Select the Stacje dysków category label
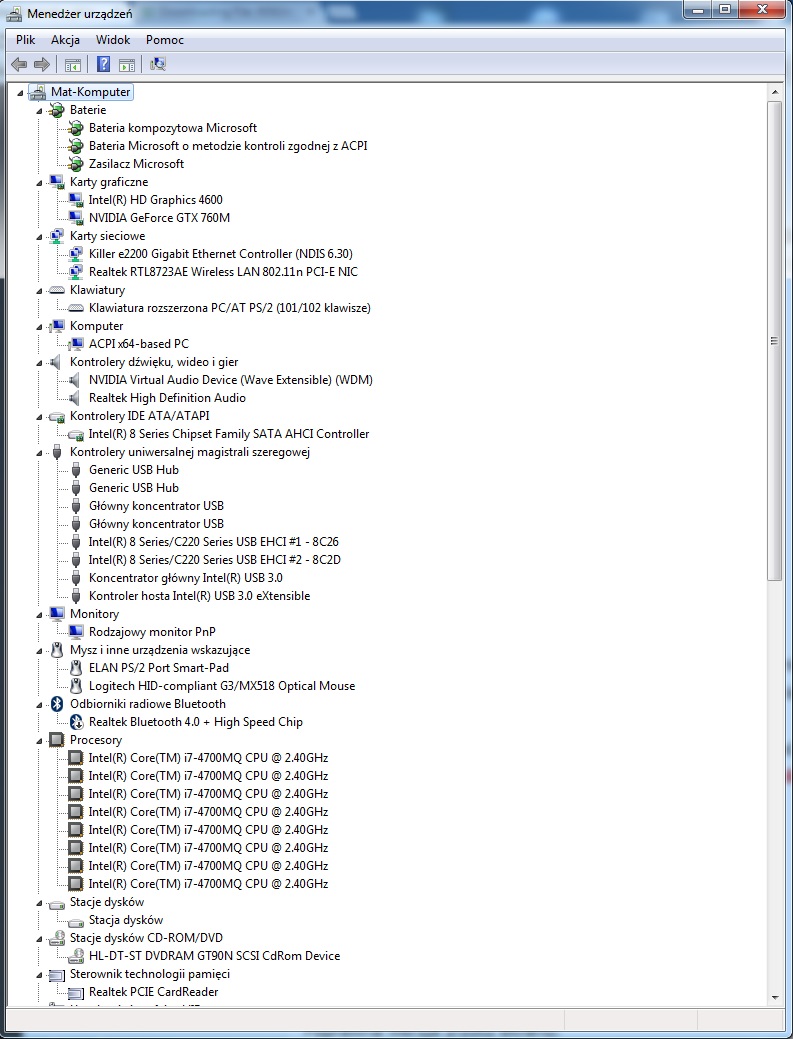This screenshot has height=1039, width=793. click(x=107, y=902)
